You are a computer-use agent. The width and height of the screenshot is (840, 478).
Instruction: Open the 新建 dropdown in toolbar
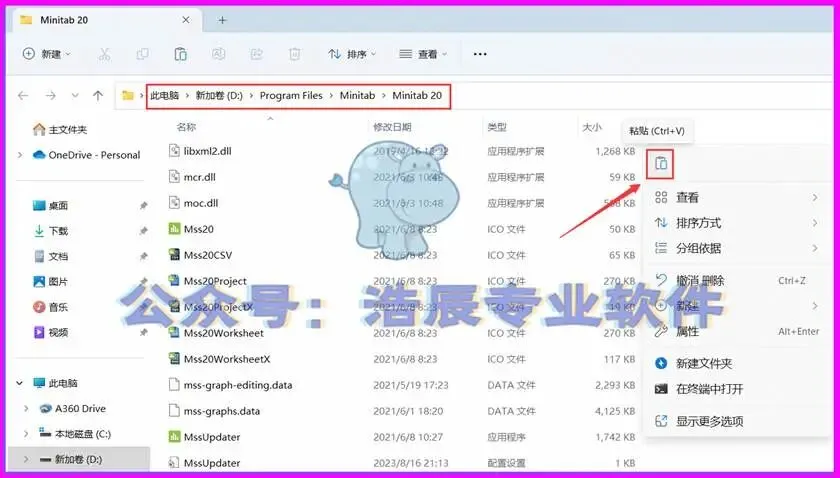pos(47,54)
